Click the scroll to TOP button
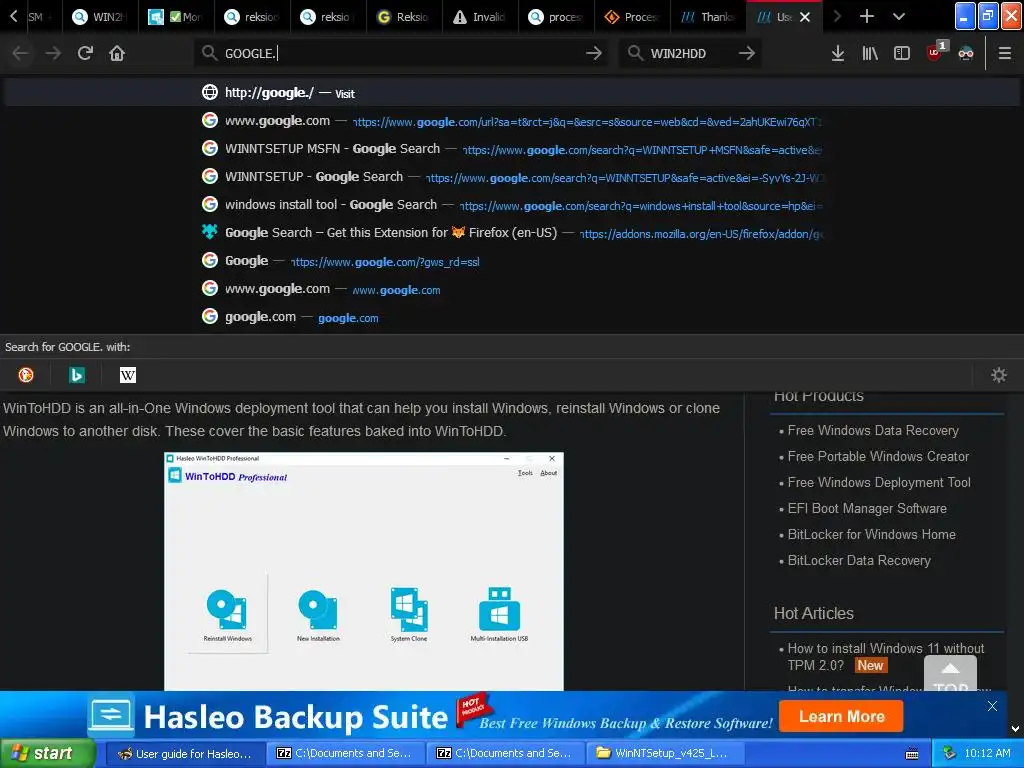The image size is (1024, 768). (x=950, y=675)
